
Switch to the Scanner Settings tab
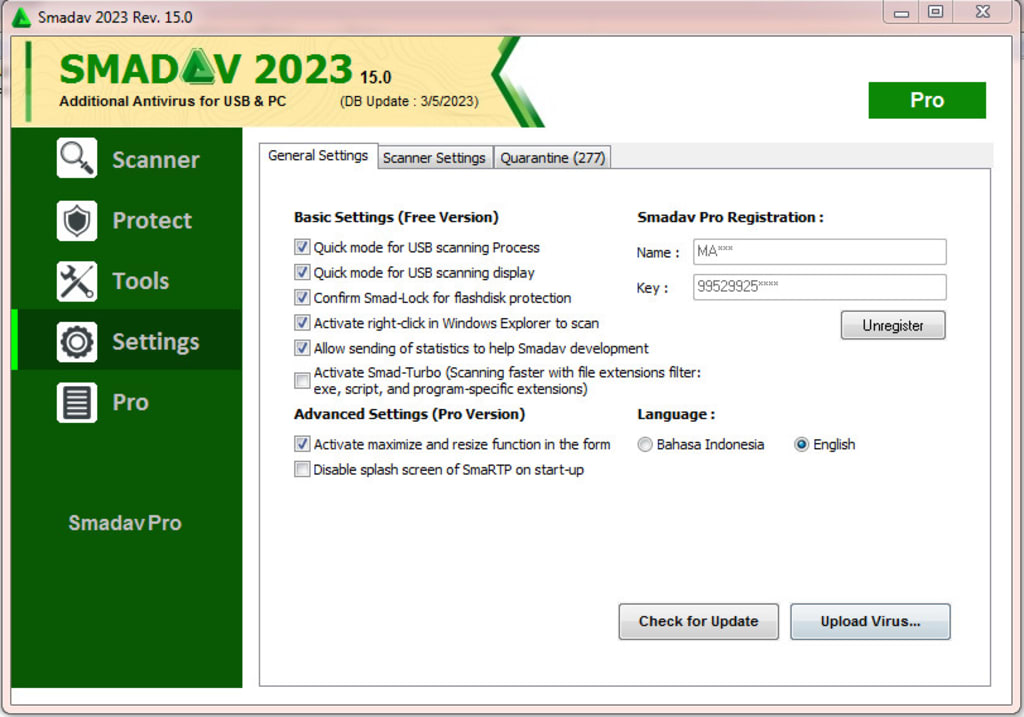coord(435,158)
